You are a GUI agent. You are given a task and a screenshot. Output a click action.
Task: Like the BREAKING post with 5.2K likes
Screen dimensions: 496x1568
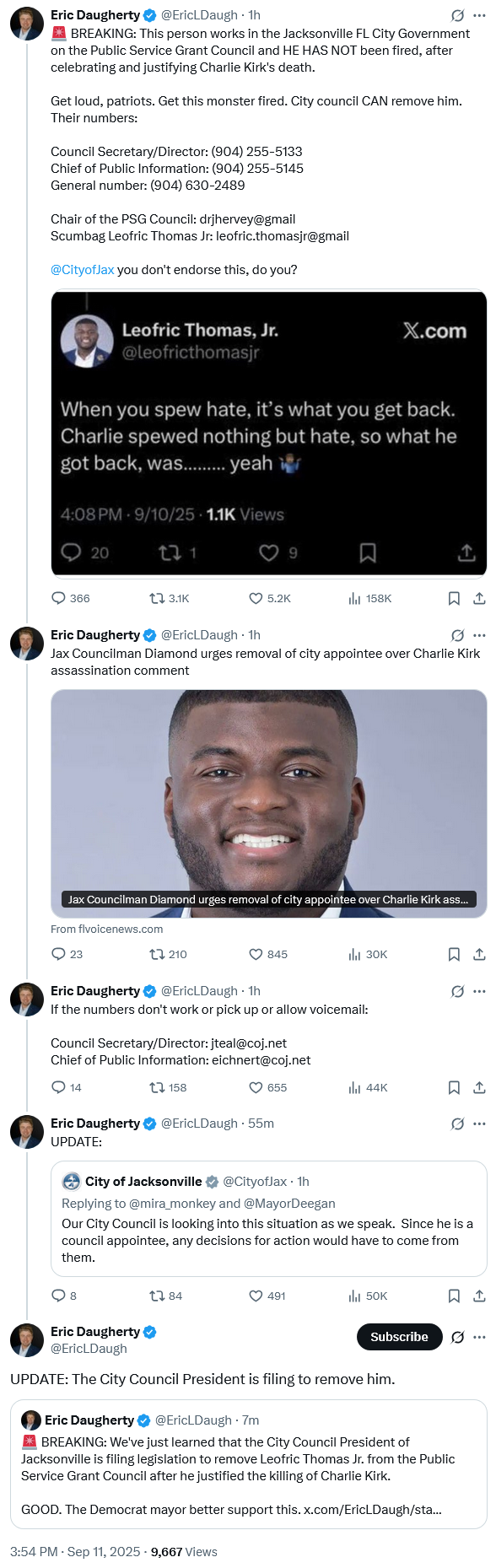pos(269,598)
